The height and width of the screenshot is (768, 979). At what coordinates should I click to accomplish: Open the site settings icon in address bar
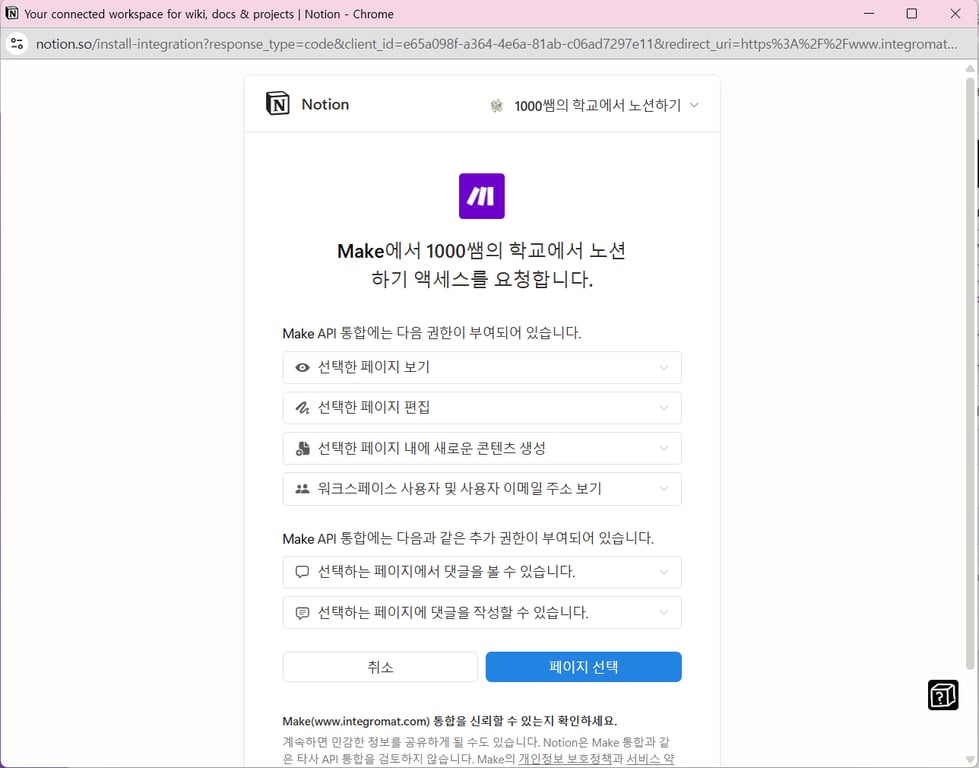click(x=17, y=44)
